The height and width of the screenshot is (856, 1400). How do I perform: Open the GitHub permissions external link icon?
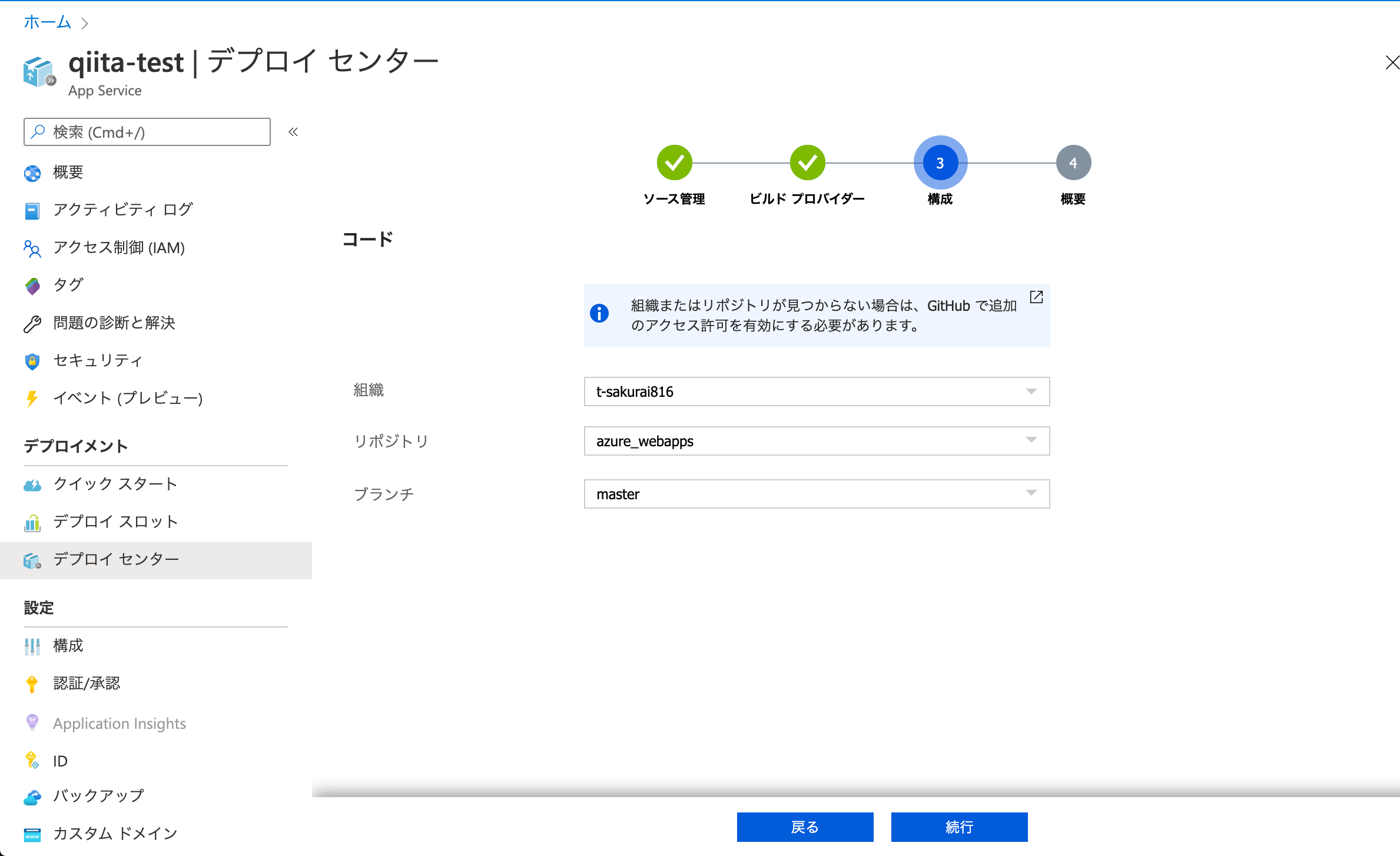(1036, 297)
